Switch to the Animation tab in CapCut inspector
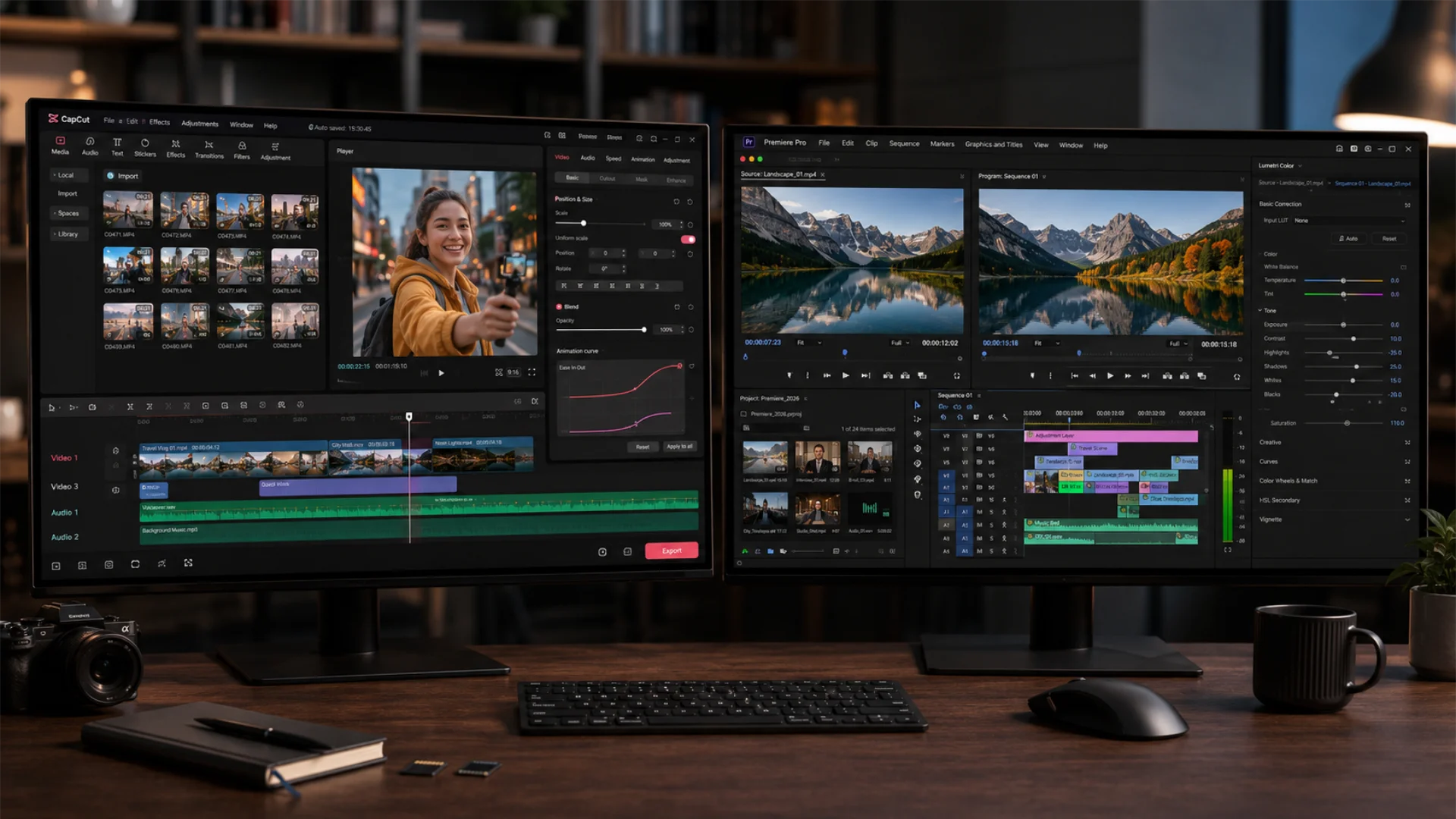Image resolution: width=1456 pixels, height=819 pixels. click(x=643, y=159)
